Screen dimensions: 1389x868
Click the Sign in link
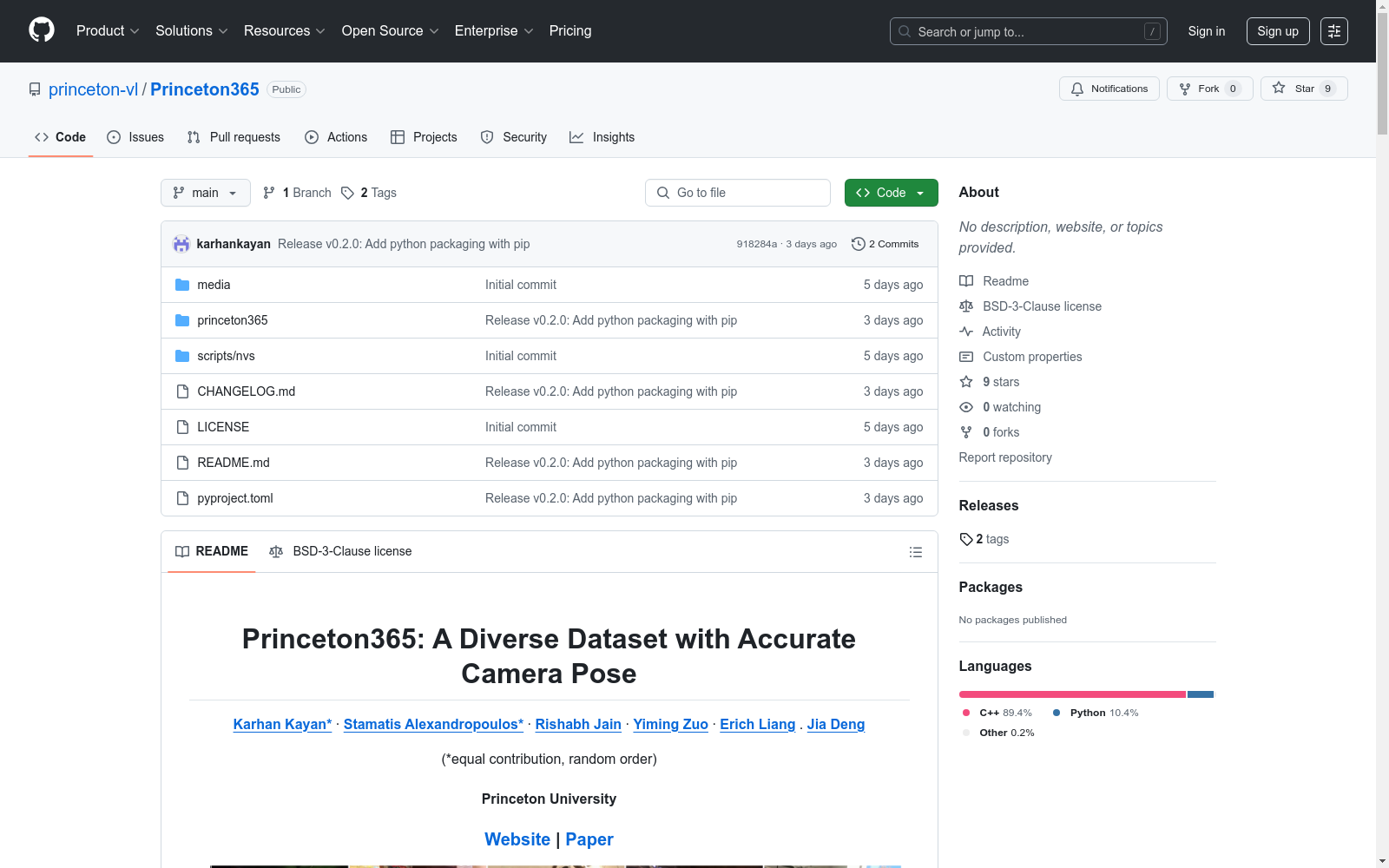click(x=1207, y=31)
